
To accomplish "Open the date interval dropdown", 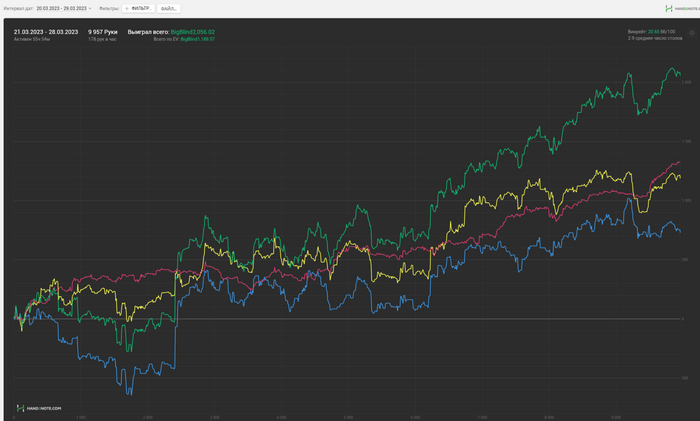I will [64, 8].
